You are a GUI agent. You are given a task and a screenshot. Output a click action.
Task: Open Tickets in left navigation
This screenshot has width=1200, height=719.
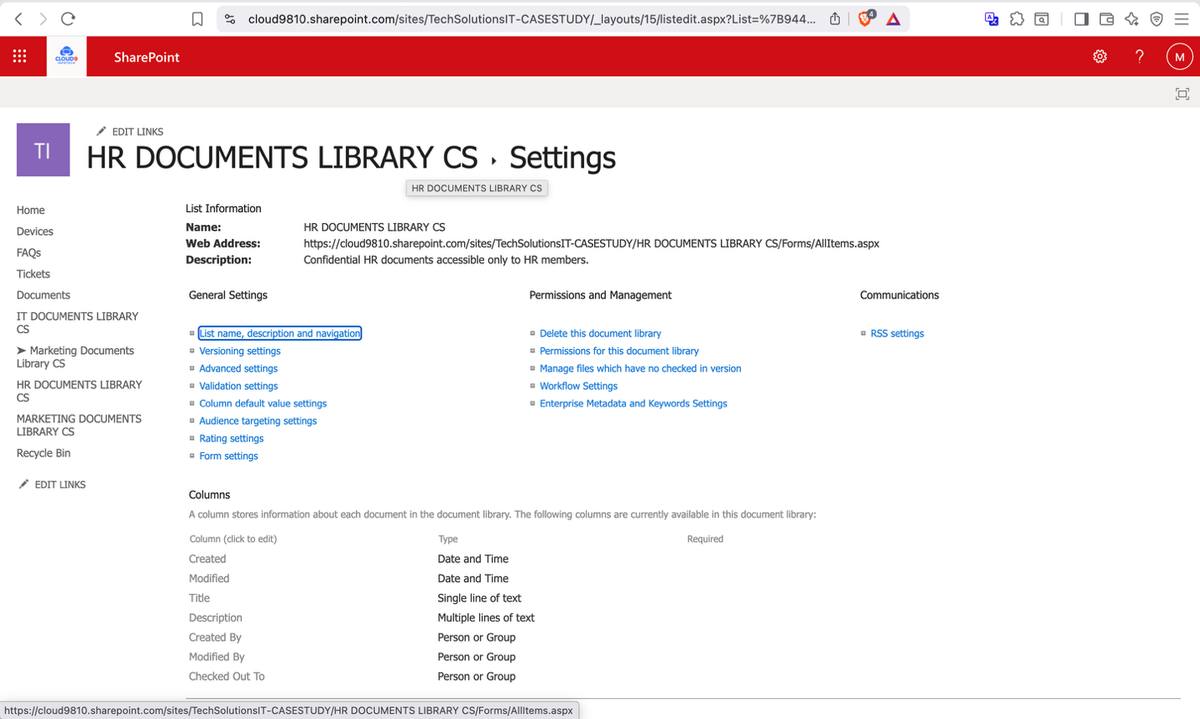pos(33,274)
